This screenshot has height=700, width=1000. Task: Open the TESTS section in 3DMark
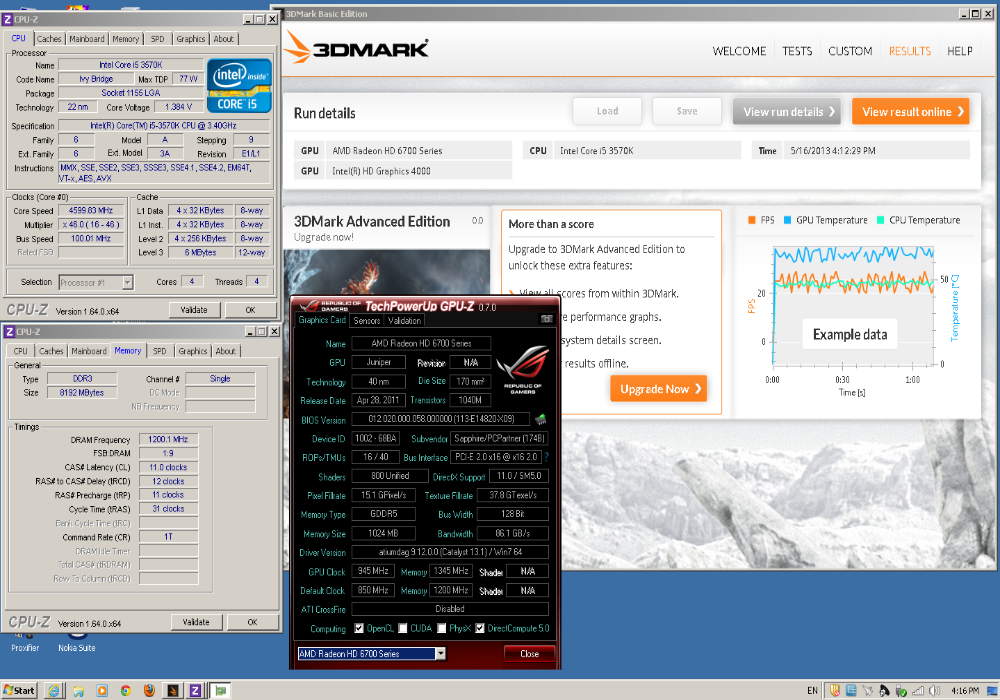797,51
